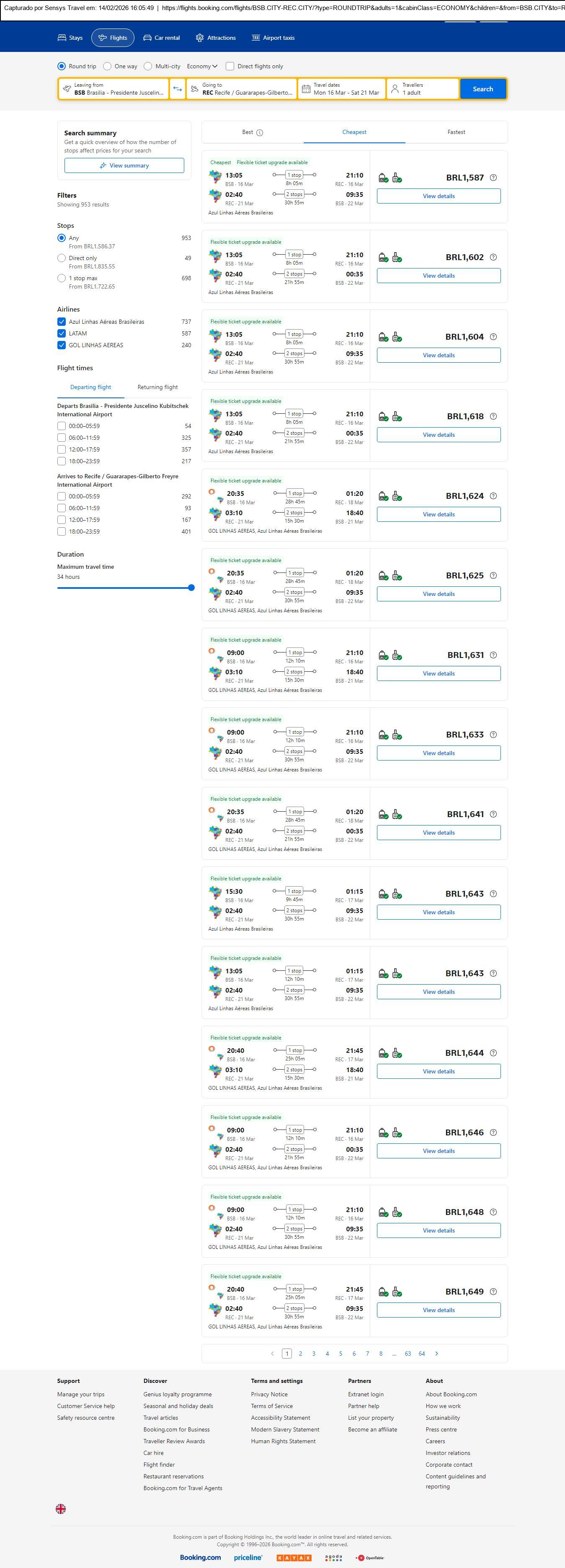The image size is (565, 1568).
Task: Click the UK flag language icon
Action: pyautogui.click(x=61, y=1509)
